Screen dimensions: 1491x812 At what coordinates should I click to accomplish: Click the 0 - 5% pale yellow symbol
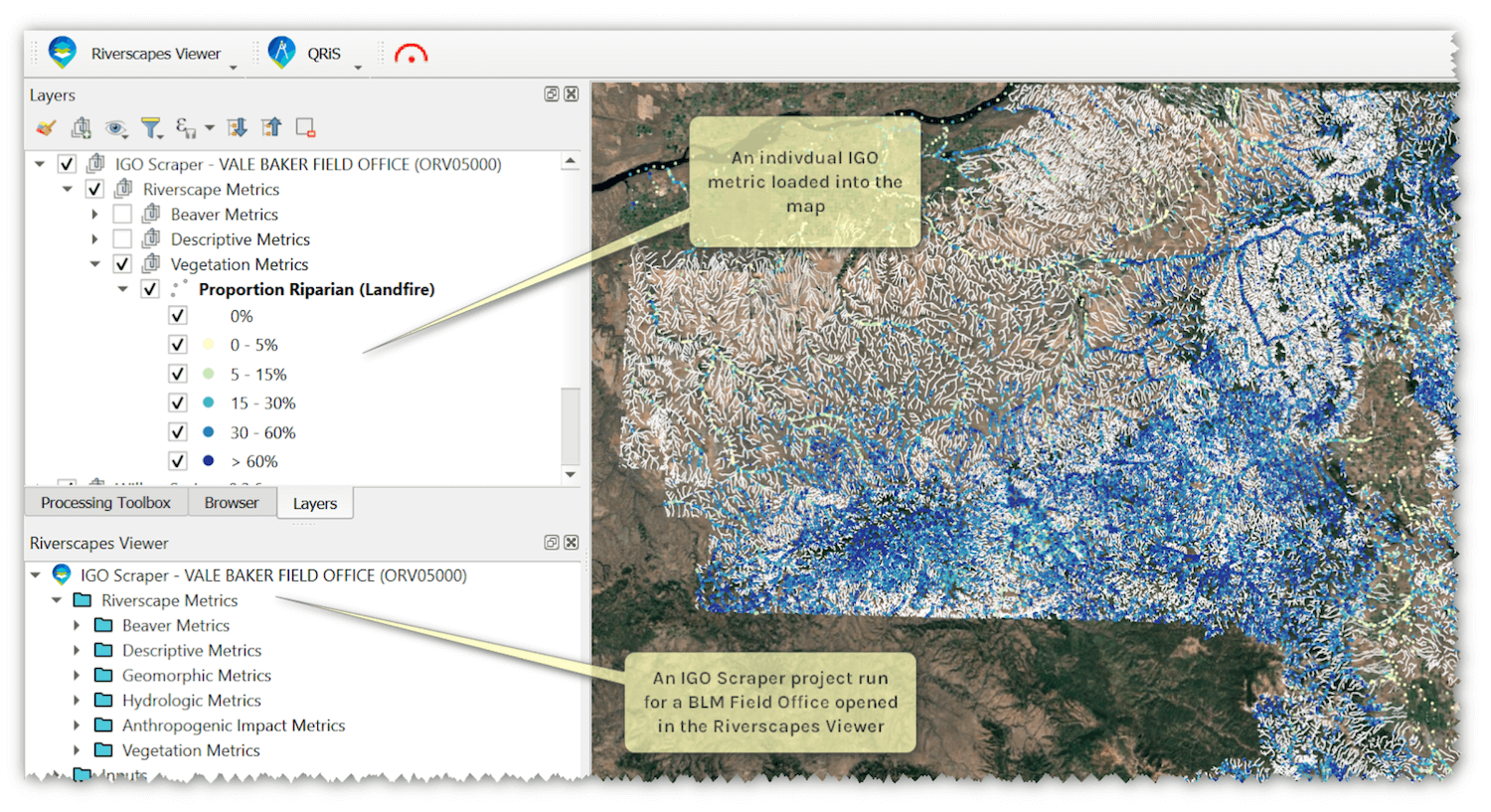[x=209, y=345]
